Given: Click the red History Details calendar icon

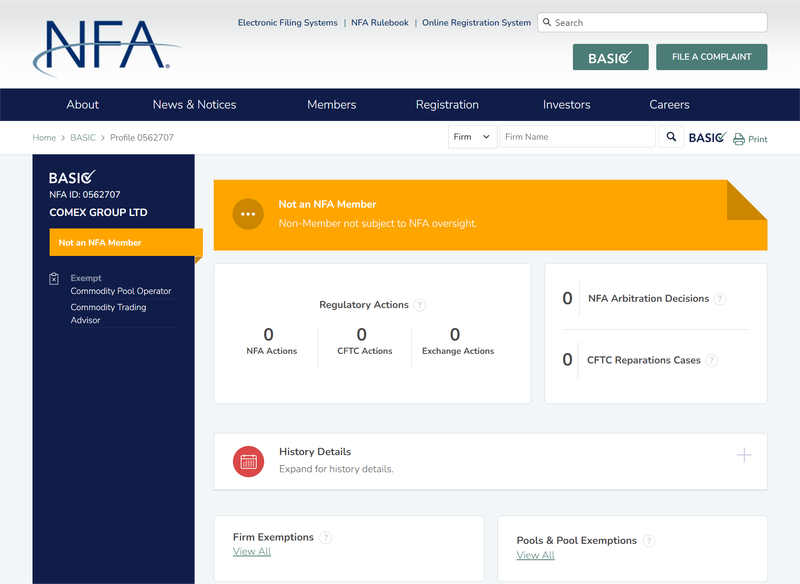Looking at the screenshot, I should [x=248, y=462].
